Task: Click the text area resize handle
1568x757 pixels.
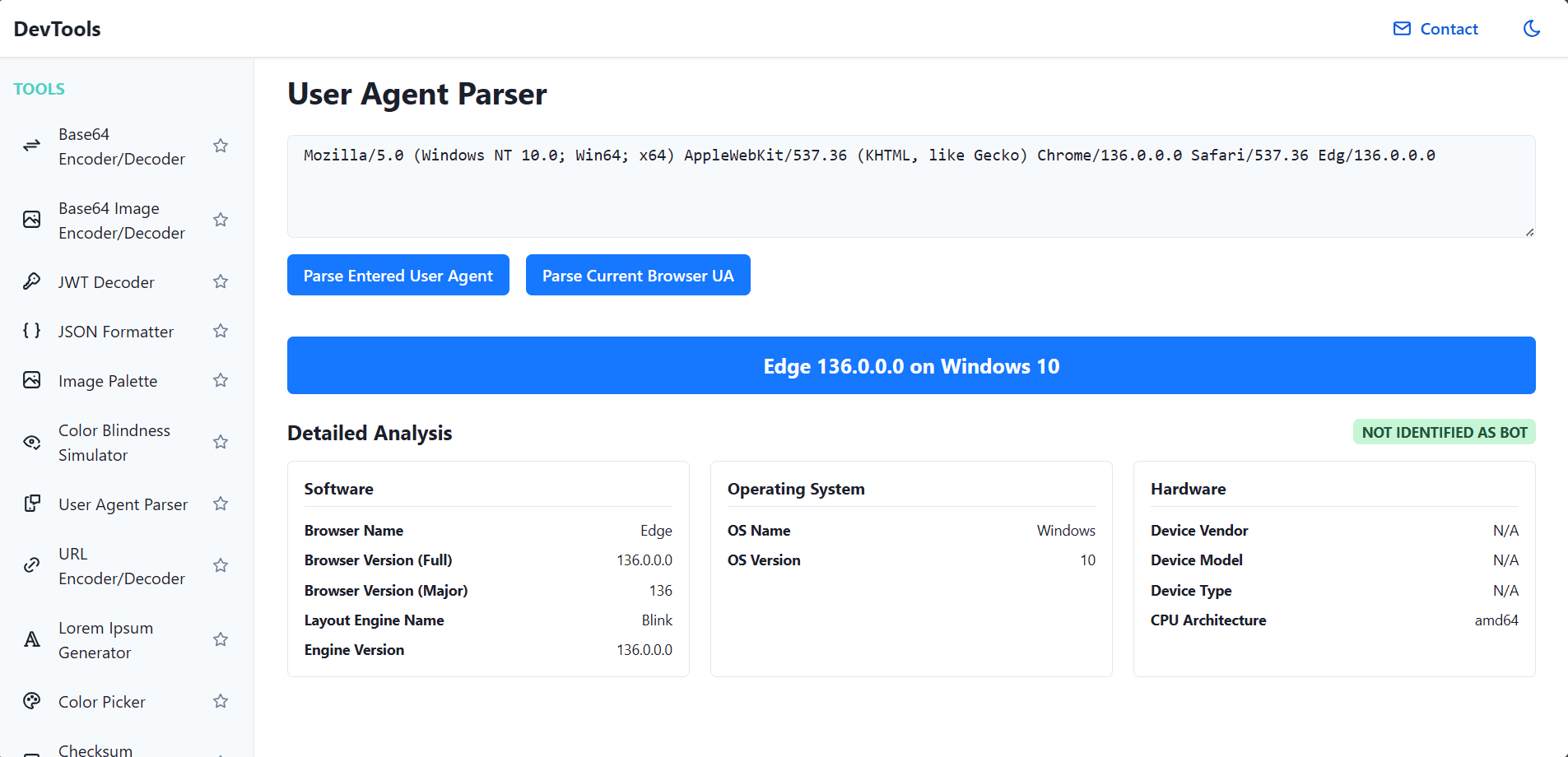Action: click(1529, 232)
